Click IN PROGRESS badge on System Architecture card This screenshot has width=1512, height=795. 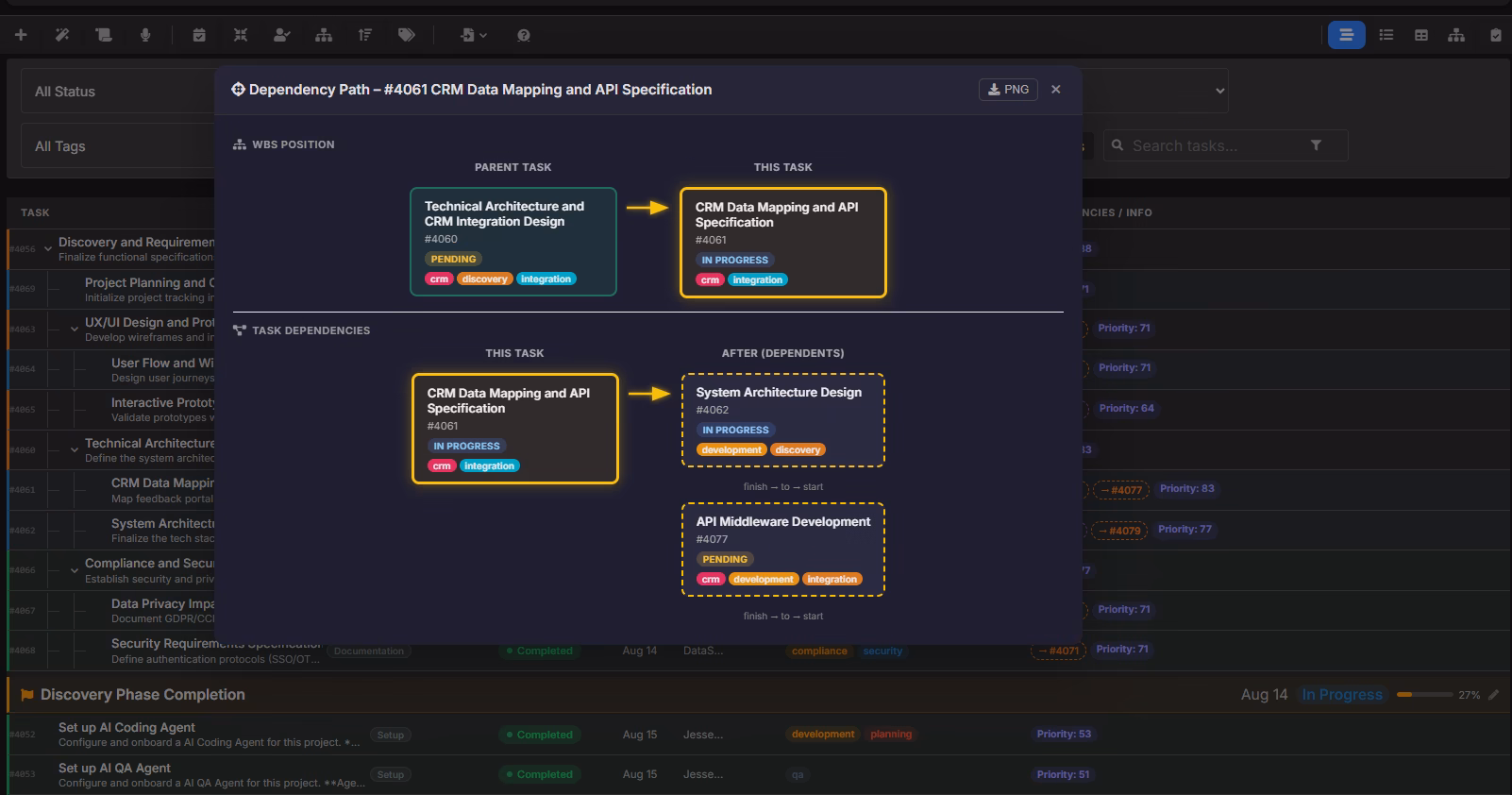tap(735, 430)
